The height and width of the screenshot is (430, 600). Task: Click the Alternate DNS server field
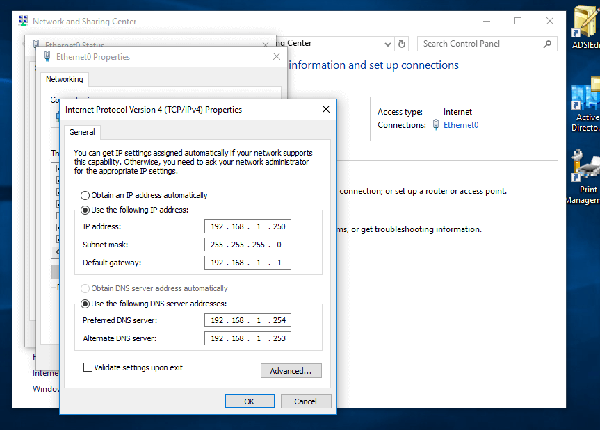pyautogui.click(x=248, y=338)
